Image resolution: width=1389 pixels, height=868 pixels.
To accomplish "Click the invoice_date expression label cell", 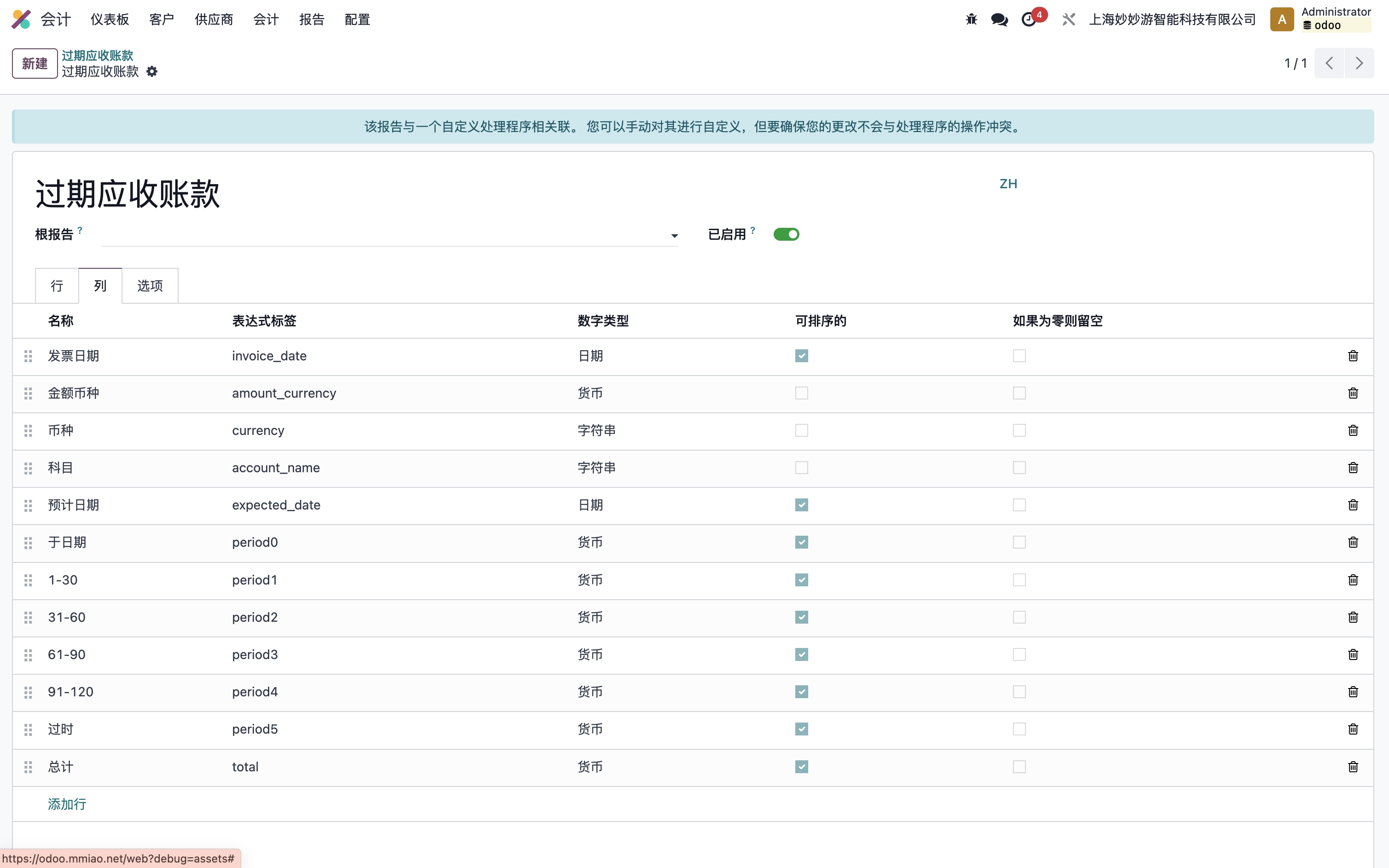I will 269,356.
